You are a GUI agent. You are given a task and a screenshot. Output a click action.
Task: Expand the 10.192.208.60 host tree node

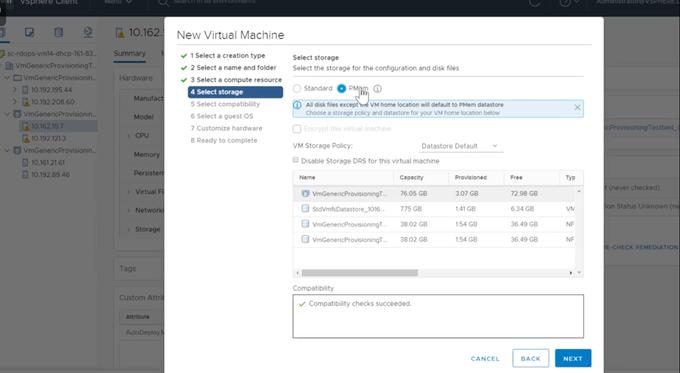click(15, 102)
